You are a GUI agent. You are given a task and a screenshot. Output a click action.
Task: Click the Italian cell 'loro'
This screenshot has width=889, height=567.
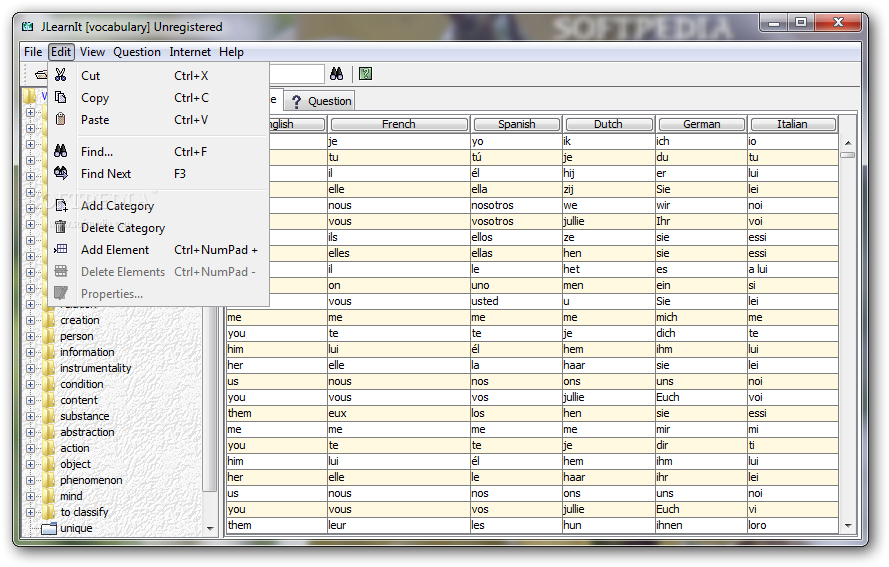pyautogui.click(x=792, y=525)
